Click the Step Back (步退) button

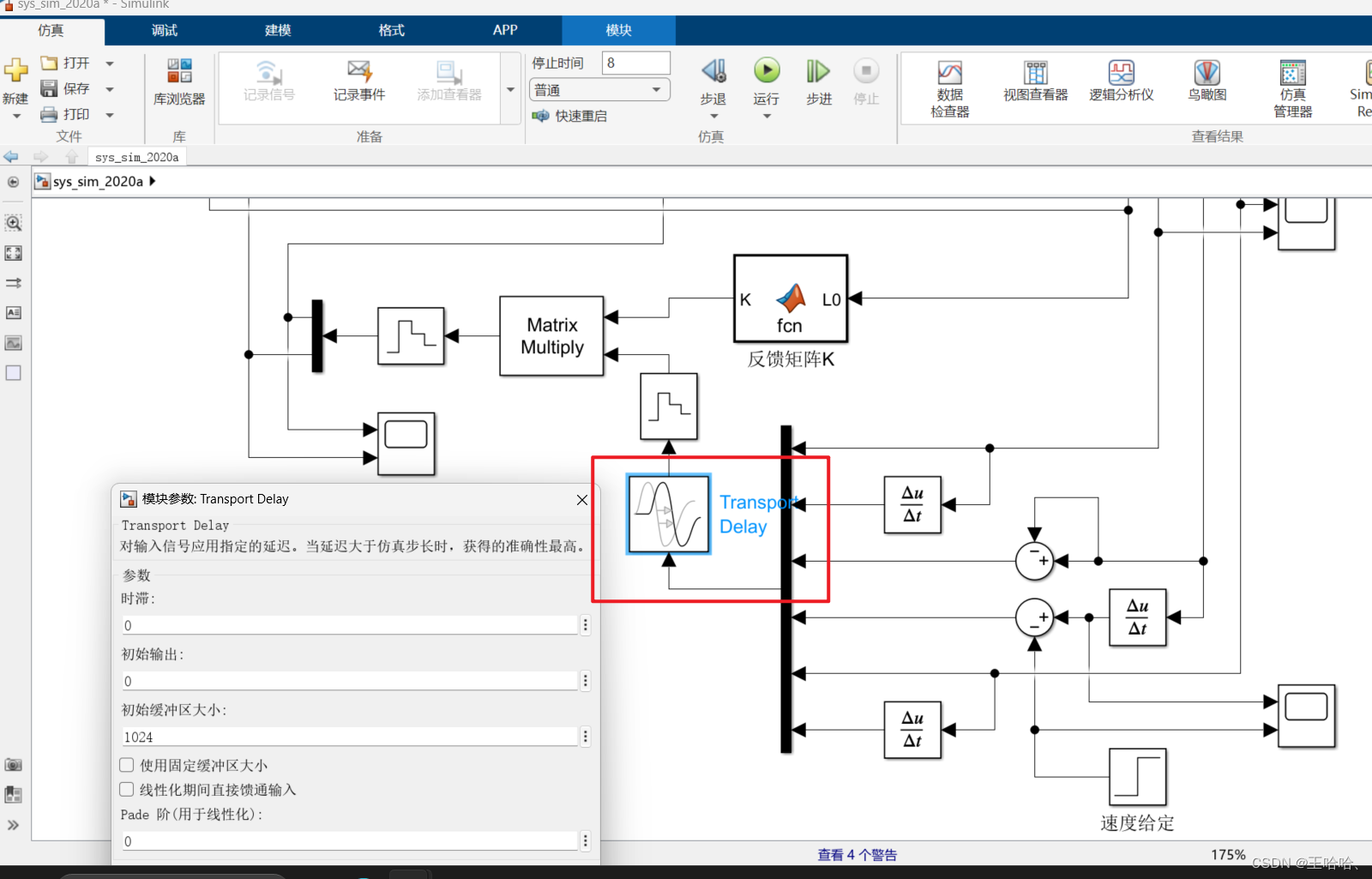[713, 82]
